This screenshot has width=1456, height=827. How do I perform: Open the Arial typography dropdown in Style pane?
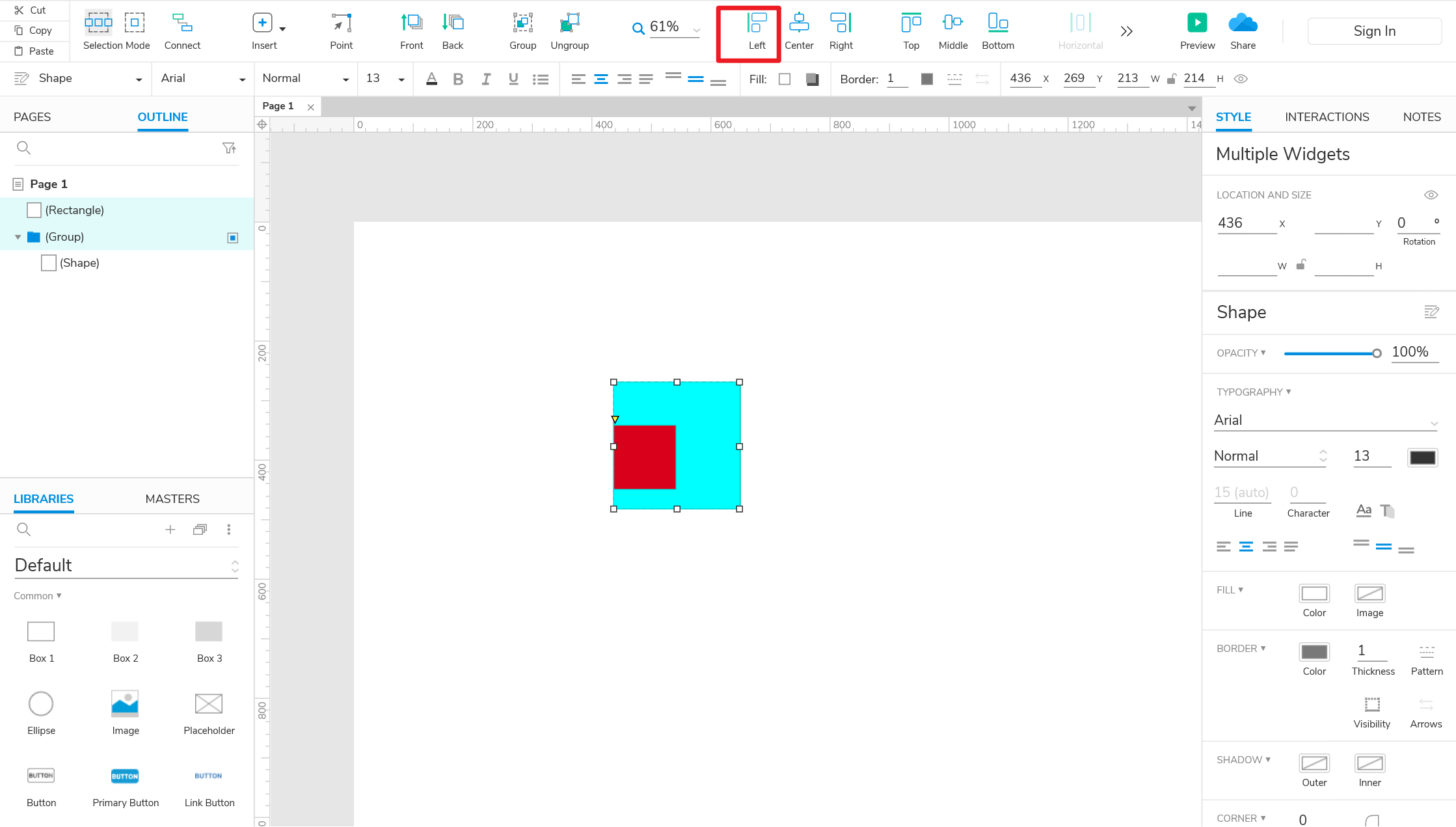point(1325,421)
